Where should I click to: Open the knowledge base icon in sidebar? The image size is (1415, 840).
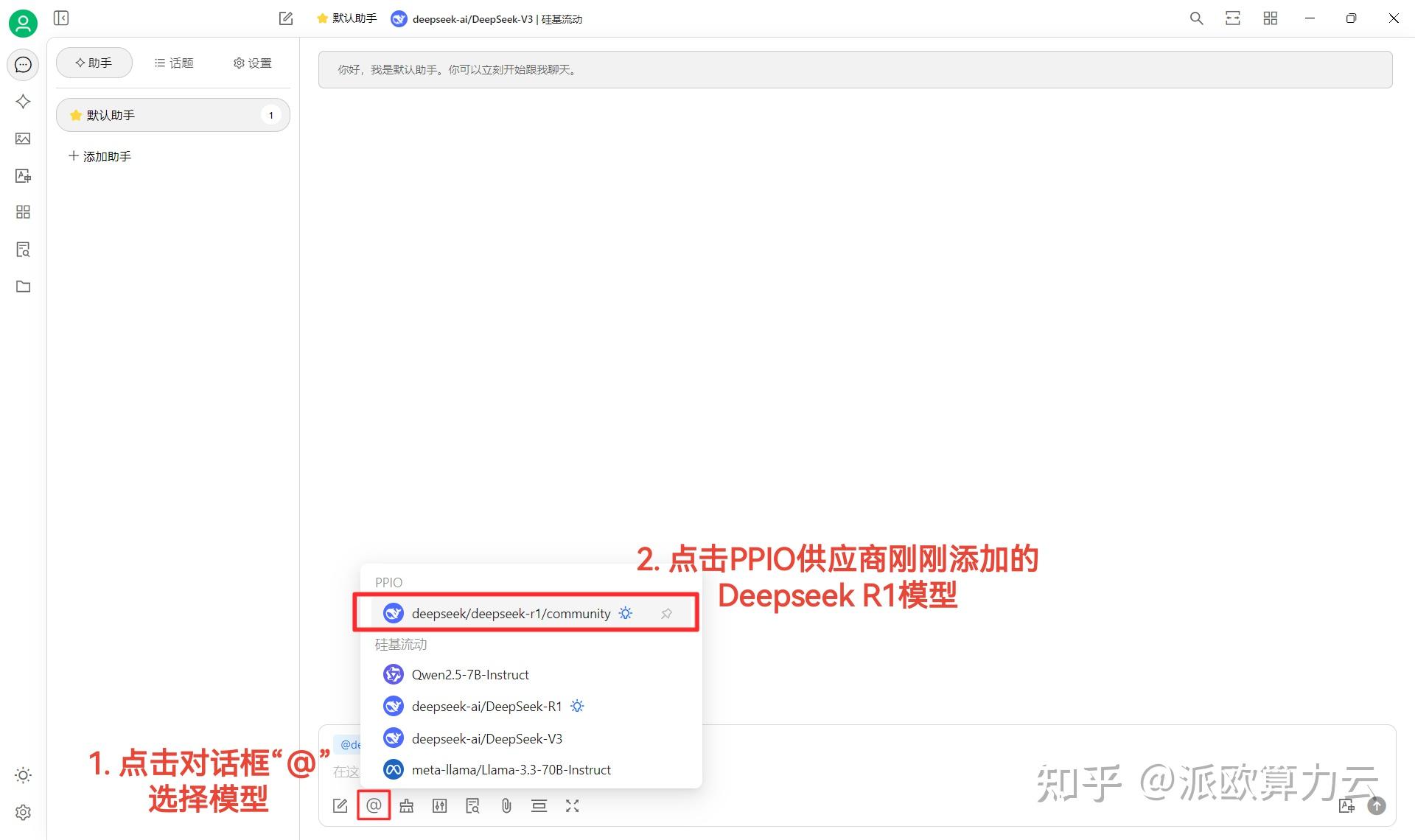click(23, 249)
